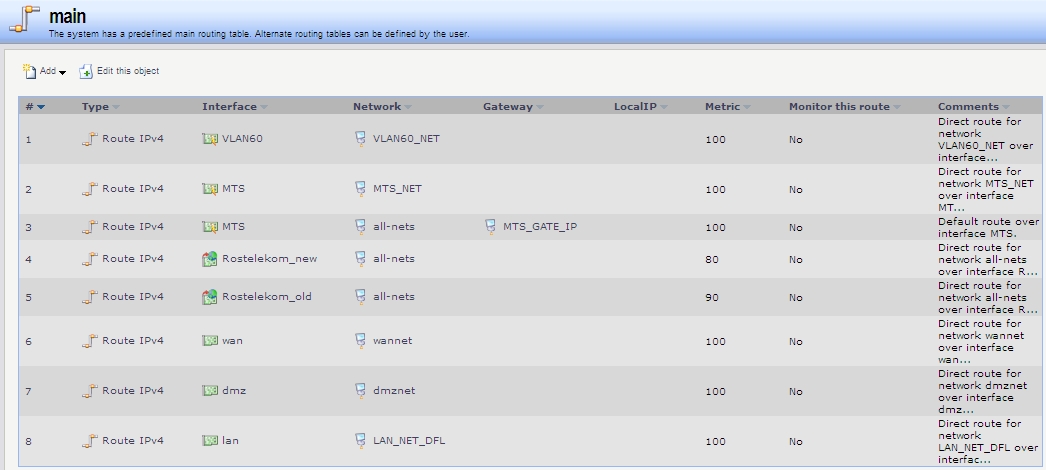Screen dimensions: 1046x470
Task: Select Default route over interface MTS comment
Action: click(989, 227)
